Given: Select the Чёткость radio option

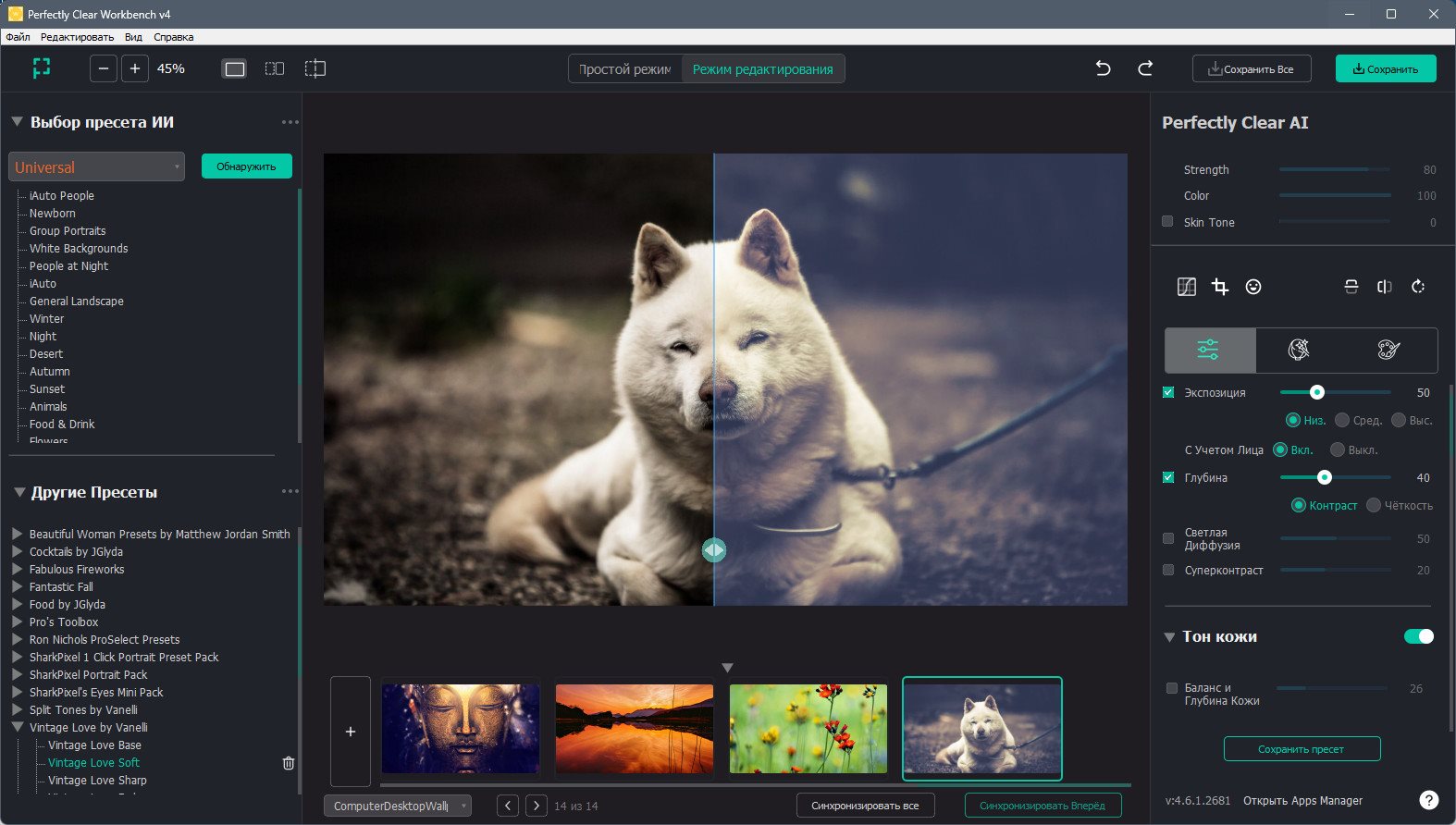Looking at the screenshot, I should (x=1374, y=505).
